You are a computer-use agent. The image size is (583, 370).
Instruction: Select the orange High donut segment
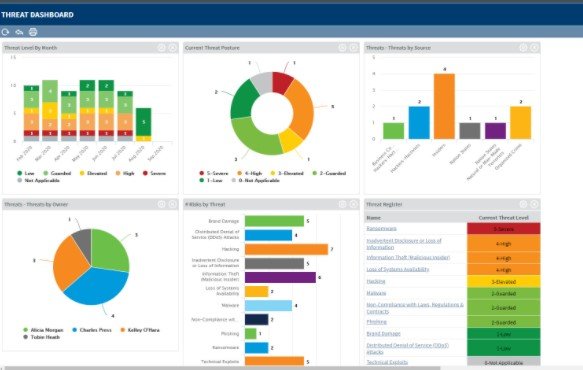coord(303,109)
